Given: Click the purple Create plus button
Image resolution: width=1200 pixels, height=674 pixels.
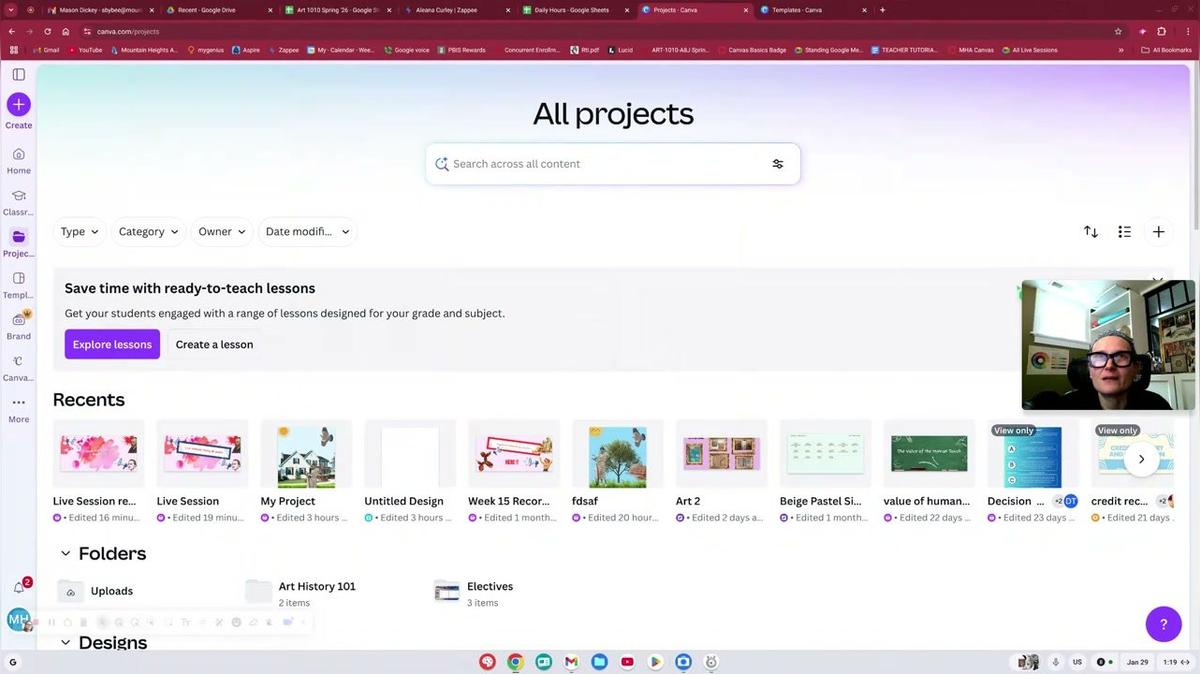Looking at the screenshot, I should coord(18,104).
